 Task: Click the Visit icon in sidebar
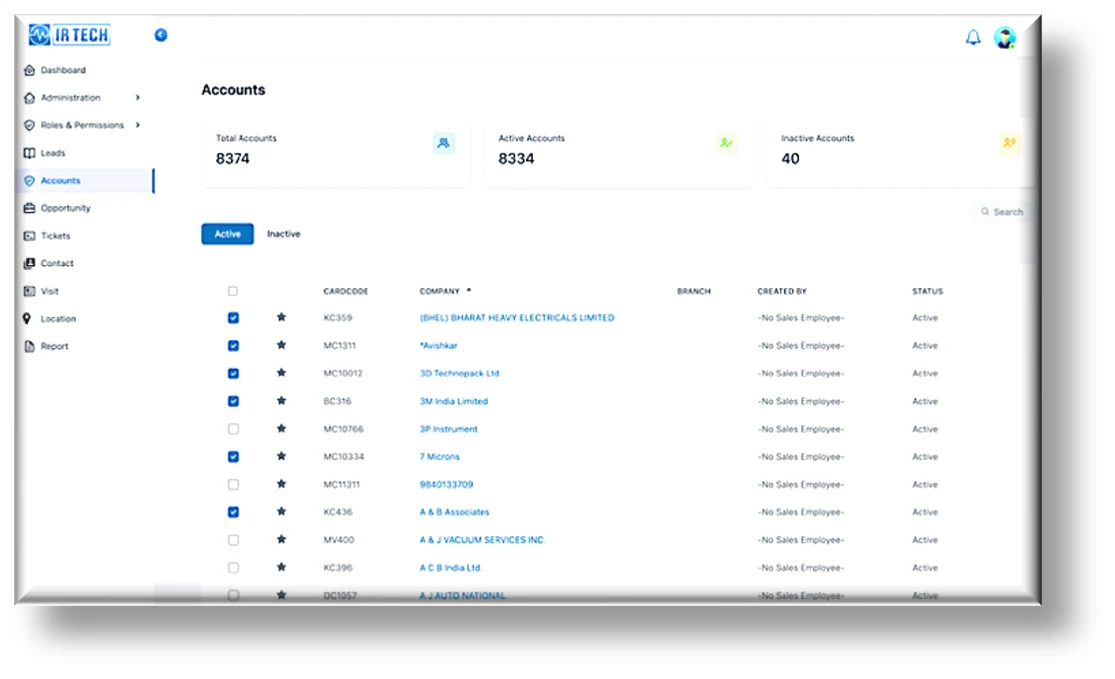click(x=29, y=292)
